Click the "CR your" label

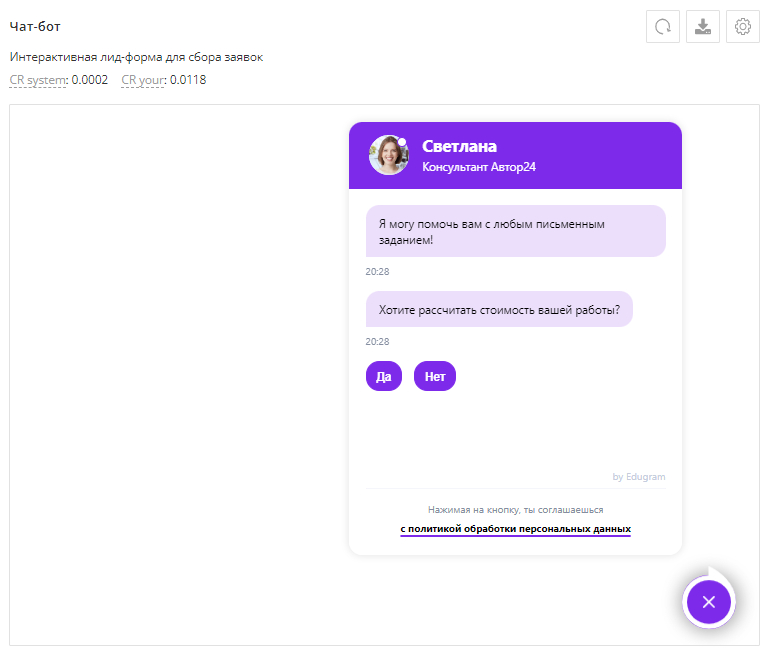click(142, 80)
